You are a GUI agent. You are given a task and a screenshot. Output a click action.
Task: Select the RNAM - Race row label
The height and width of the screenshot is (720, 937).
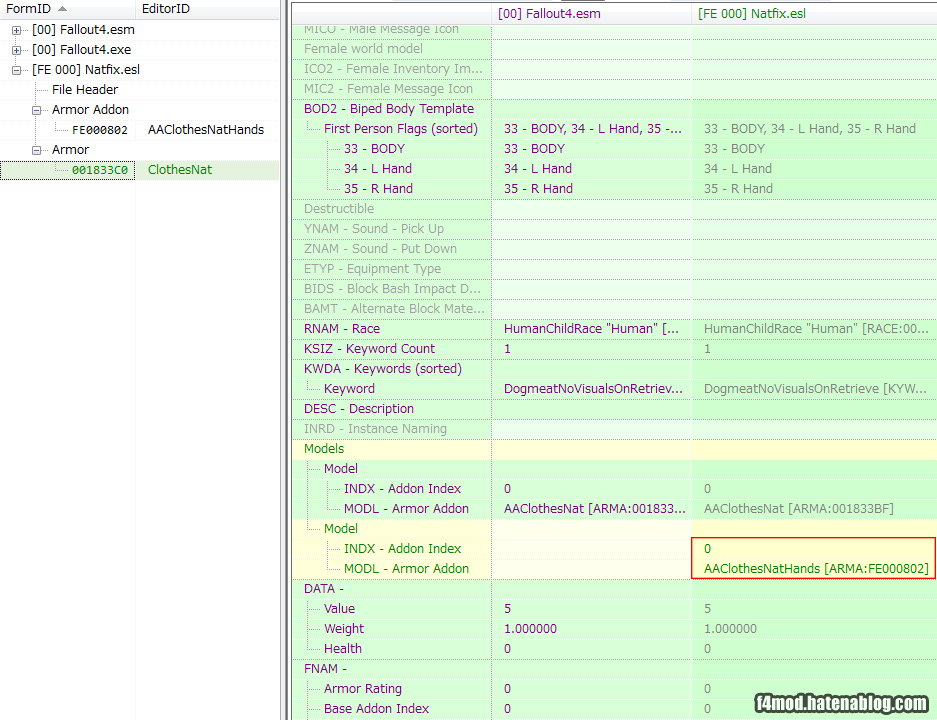[x=342, y=329]
